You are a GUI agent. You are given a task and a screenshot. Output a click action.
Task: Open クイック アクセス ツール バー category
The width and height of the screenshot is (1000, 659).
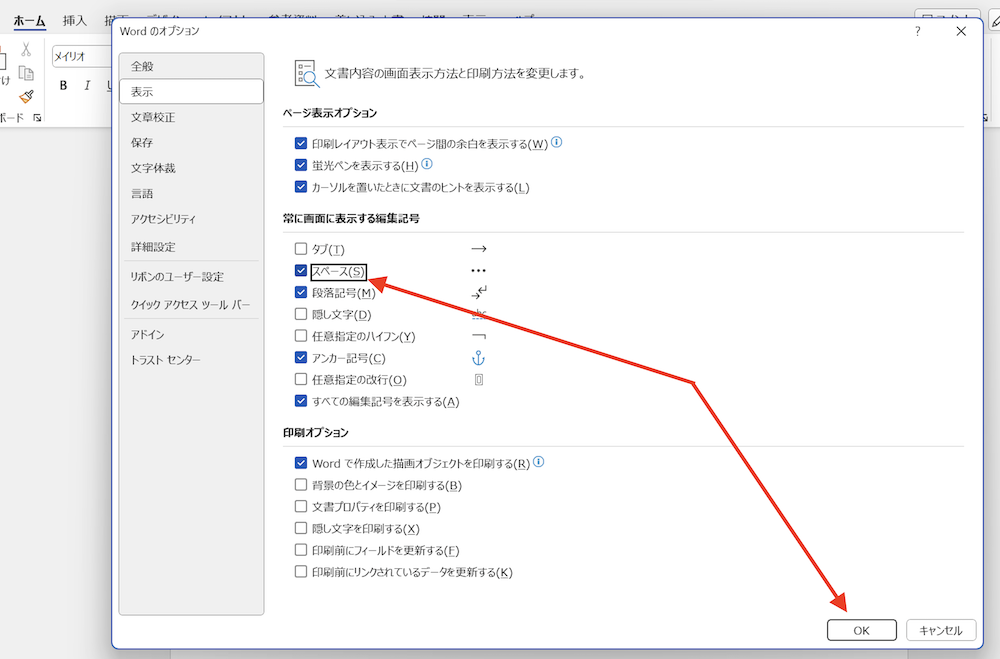point(191,305)
